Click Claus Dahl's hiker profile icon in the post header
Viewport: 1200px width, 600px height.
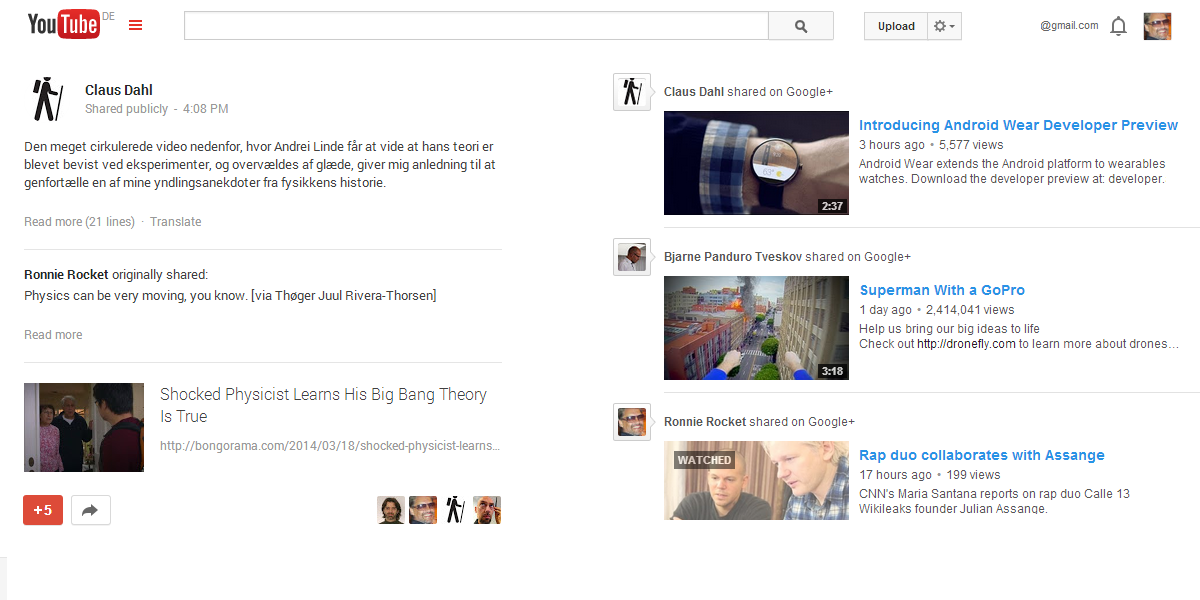point(45,99)
